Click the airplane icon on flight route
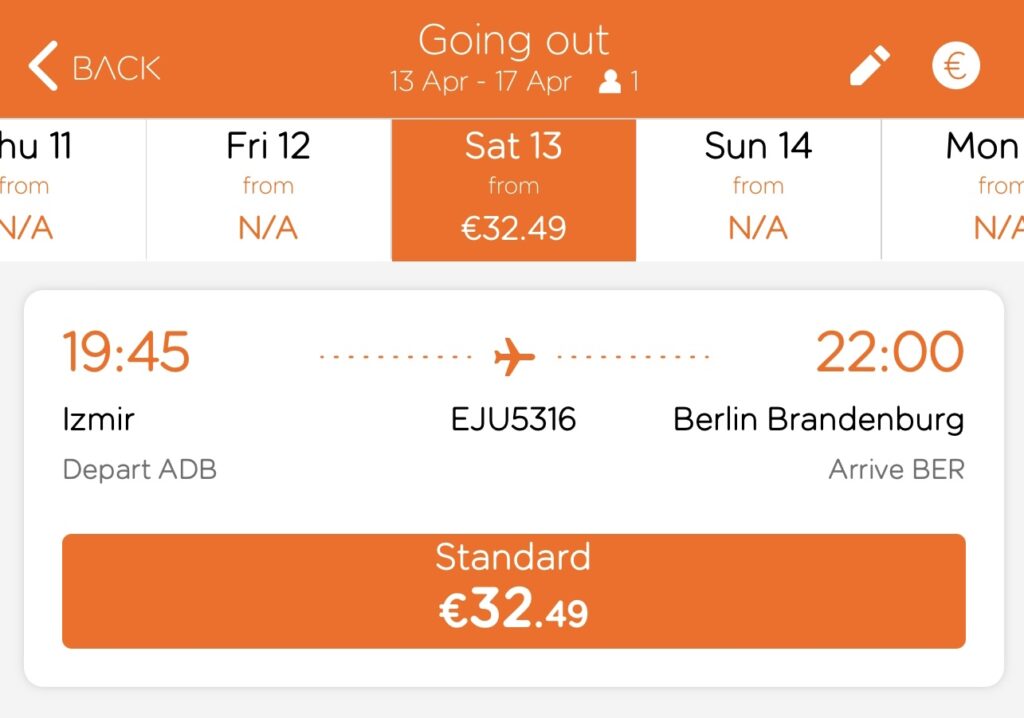 coord(512,353)
